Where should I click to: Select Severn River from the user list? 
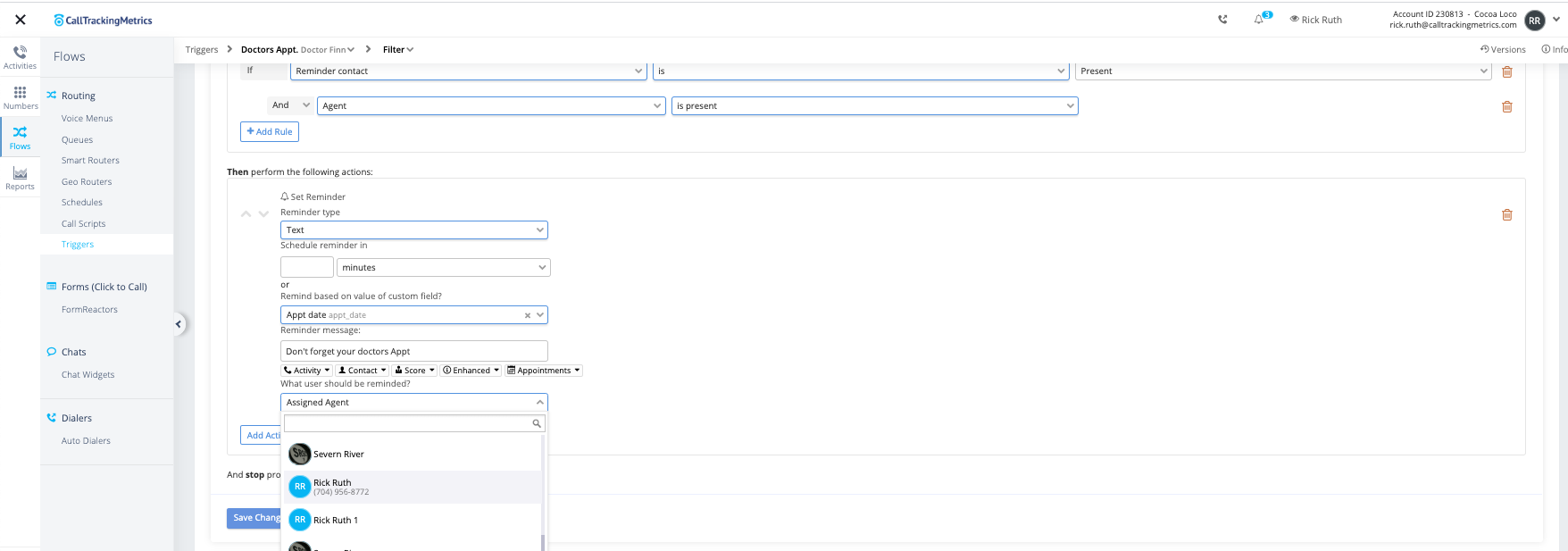pyautogui.click(x=338, y=455)
